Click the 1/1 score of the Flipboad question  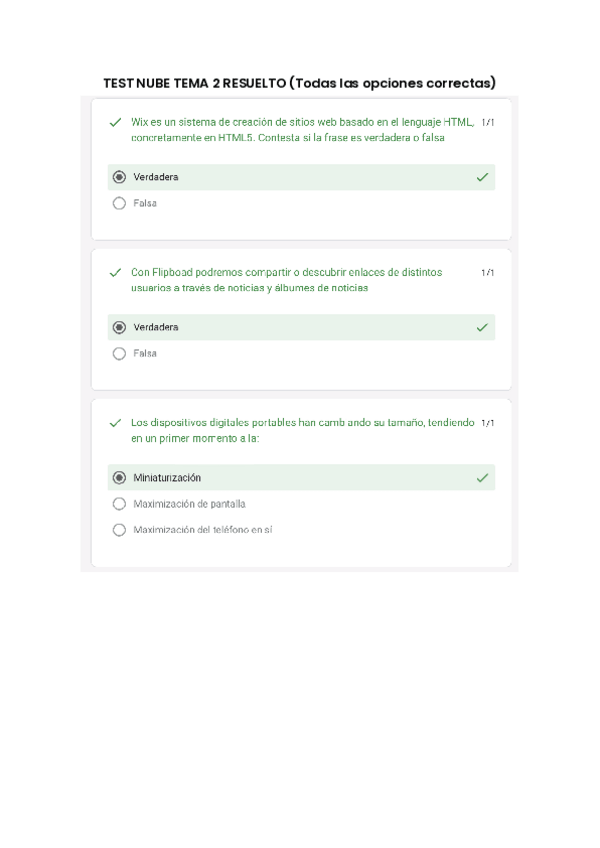(488, 272)
